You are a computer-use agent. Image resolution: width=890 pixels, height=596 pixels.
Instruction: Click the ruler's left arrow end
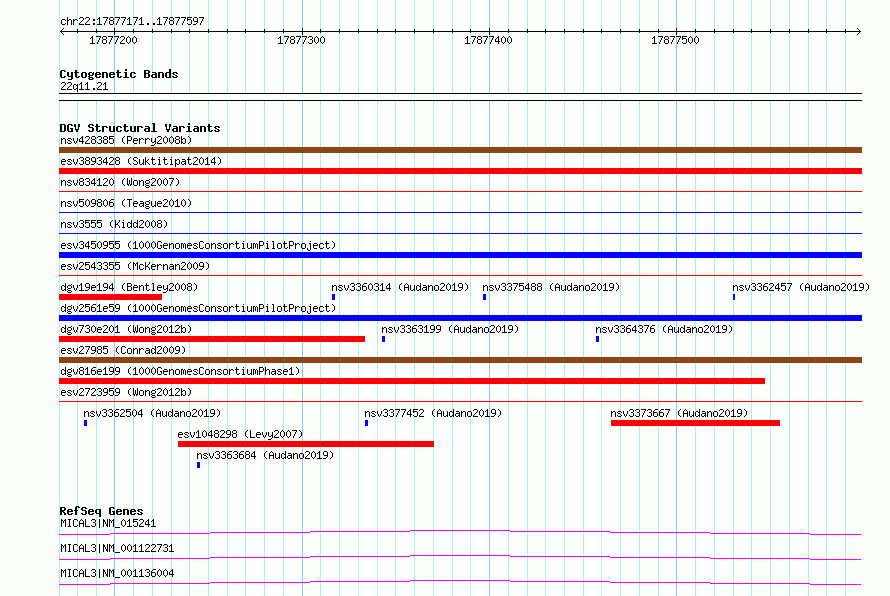(62, 31)
